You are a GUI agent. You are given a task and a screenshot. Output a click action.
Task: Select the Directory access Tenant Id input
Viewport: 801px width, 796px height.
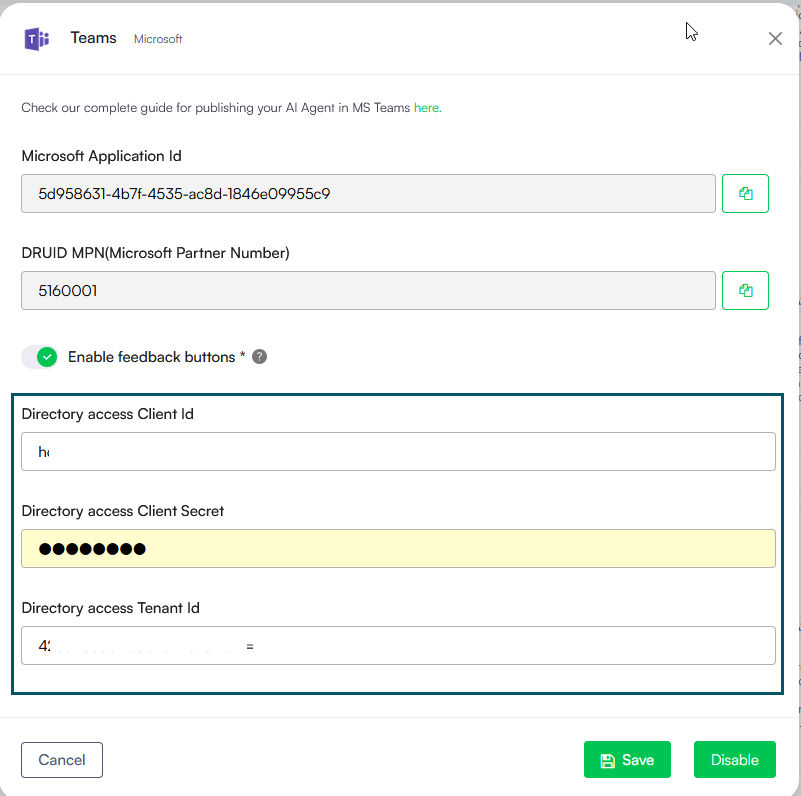pos(398,646)
